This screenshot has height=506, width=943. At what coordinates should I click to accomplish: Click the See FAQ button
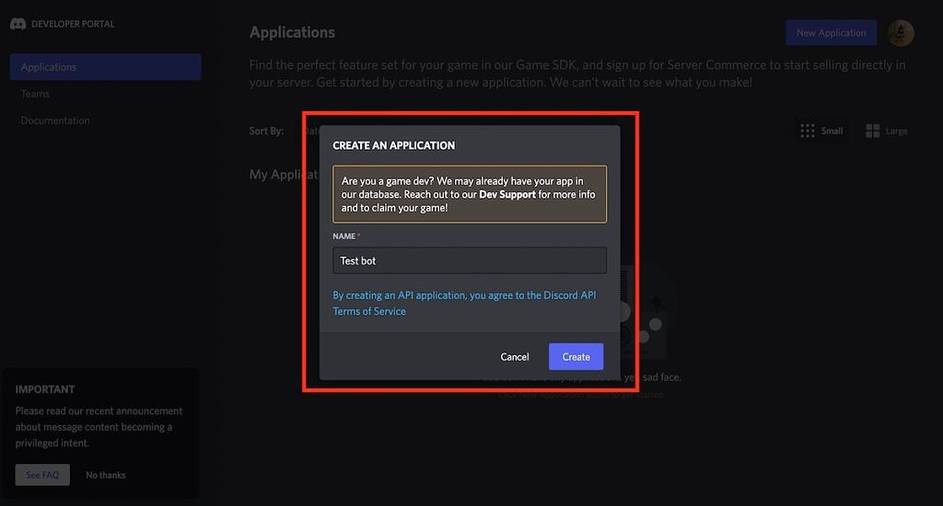[42, 475]
